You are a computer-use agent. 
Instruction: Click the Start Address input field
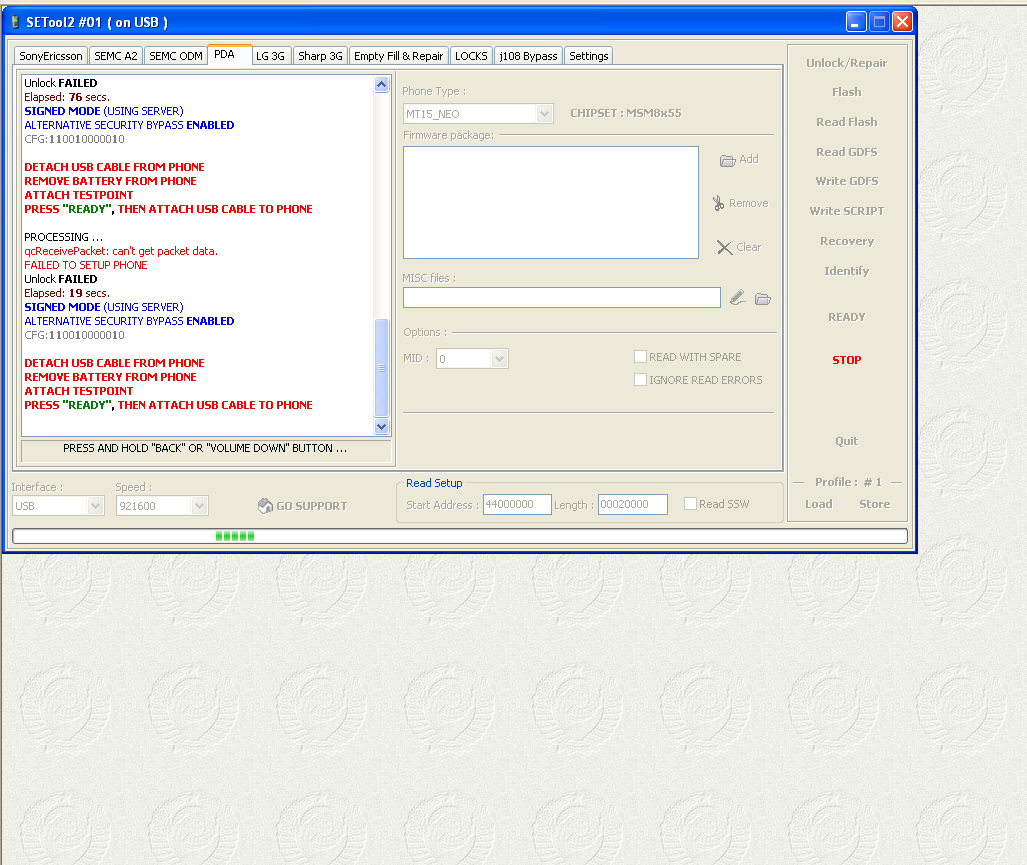[517, 504]
